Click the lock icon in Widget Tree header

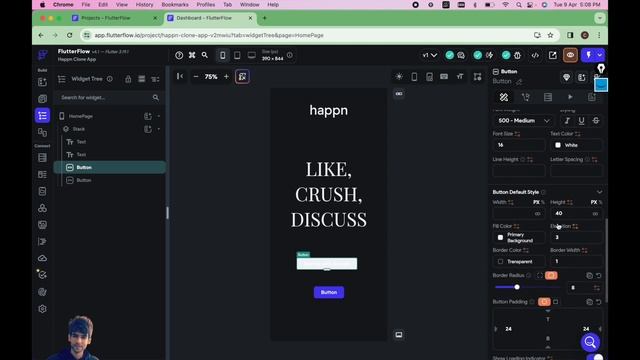[128, 79]
